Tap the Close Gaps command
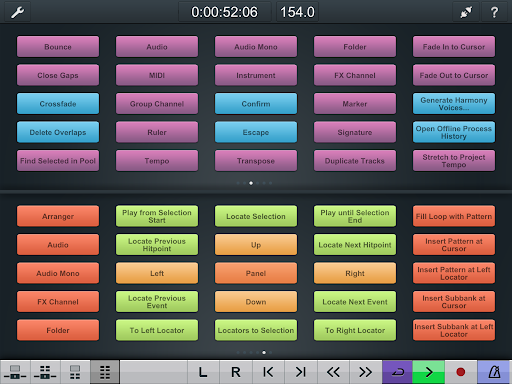Image resolution: width=512 pixels, height=384 pixels. coord(58,75)
